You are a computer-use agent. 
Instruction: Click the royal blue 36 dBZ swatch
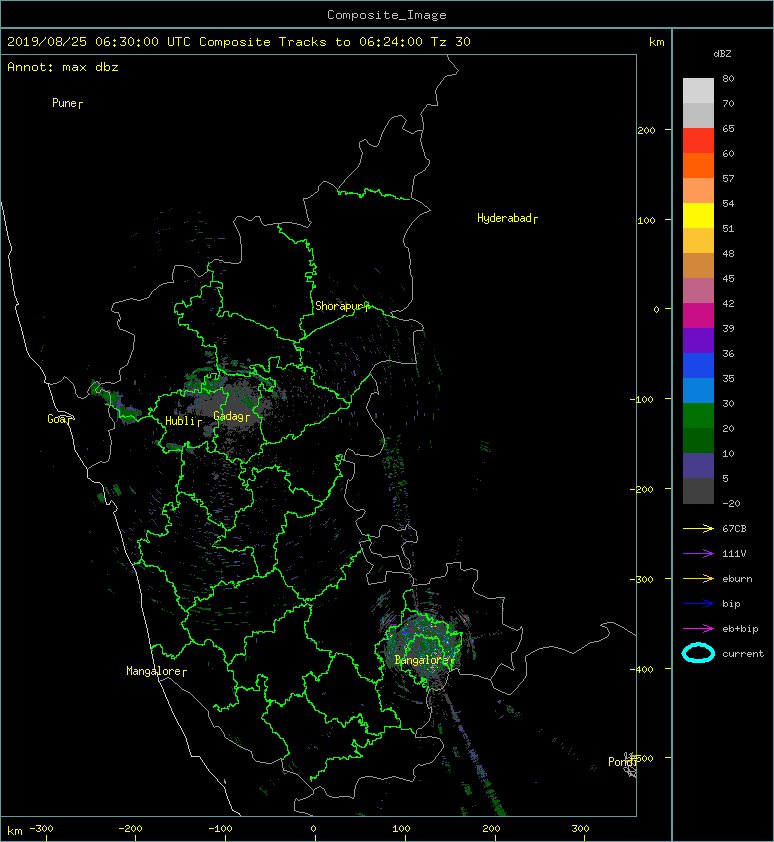[698, 366]
